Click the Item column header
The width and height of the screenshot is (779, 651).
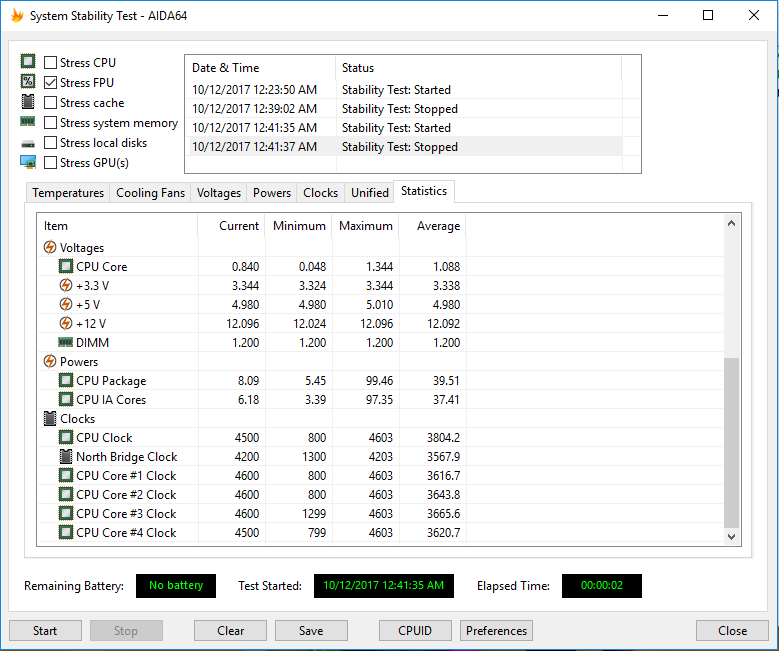tap(118, 226)
